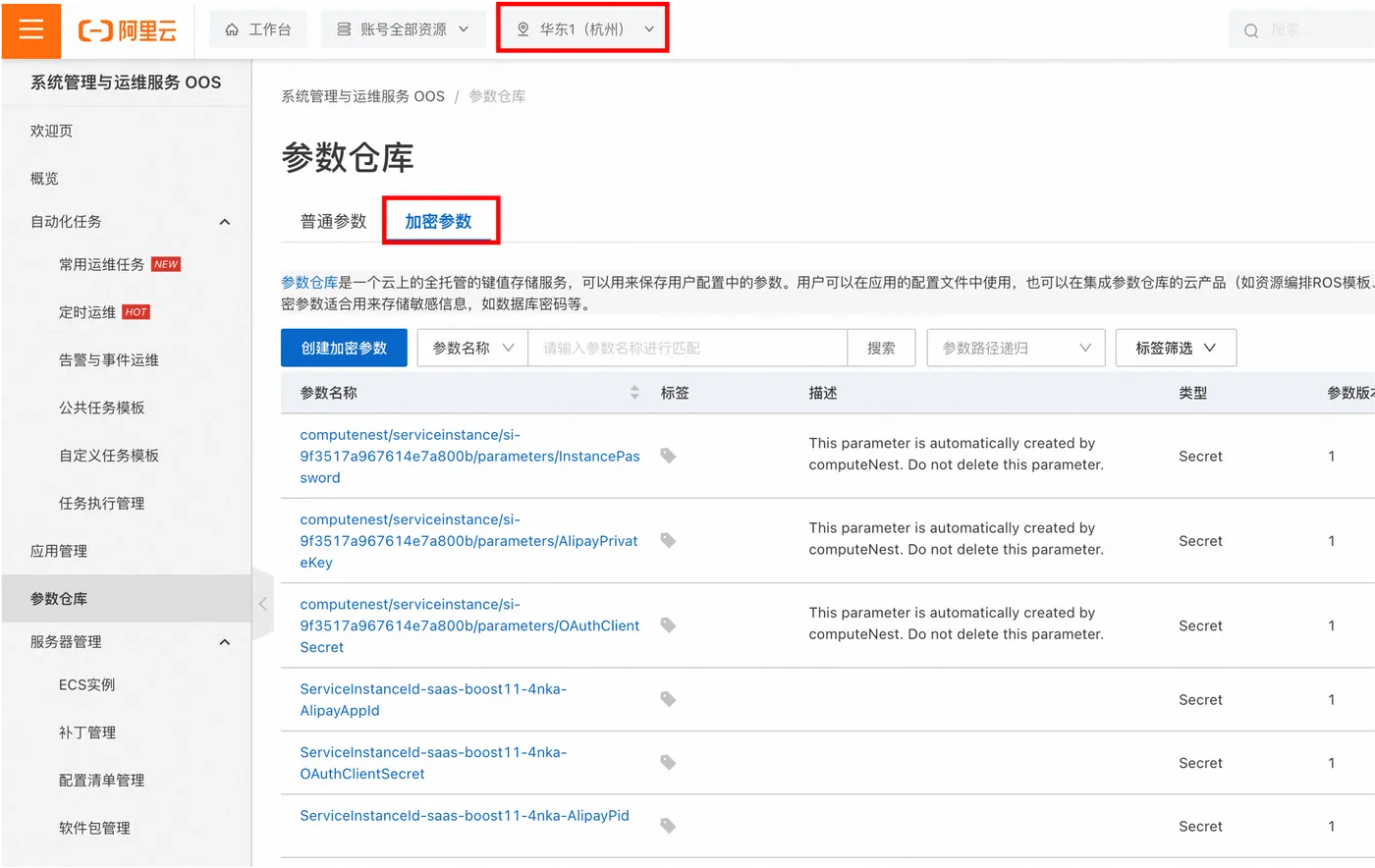
Task: Focus the 请输入参数名称进行匹配 input
Action: (687, 348)
